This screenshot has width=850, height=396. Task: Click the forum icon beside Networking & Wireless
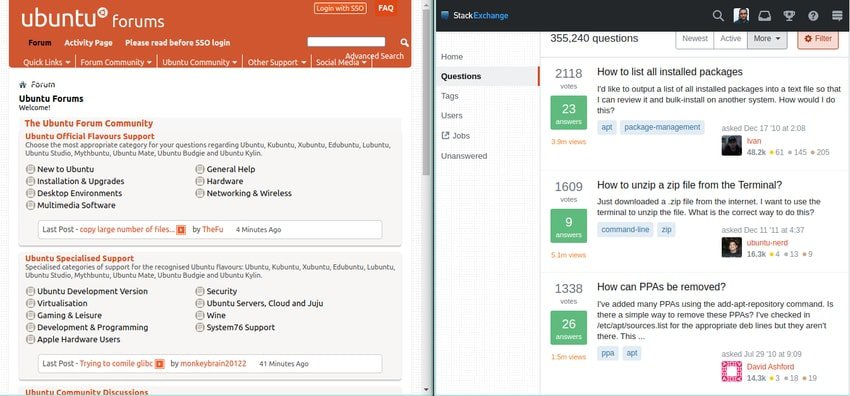point(200,193)
